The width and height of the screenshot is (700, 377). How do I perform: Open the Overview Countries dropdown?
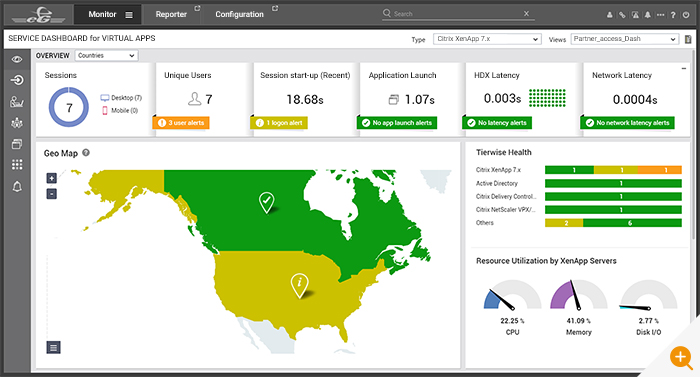pyautogui.click(x=106, y=55)
